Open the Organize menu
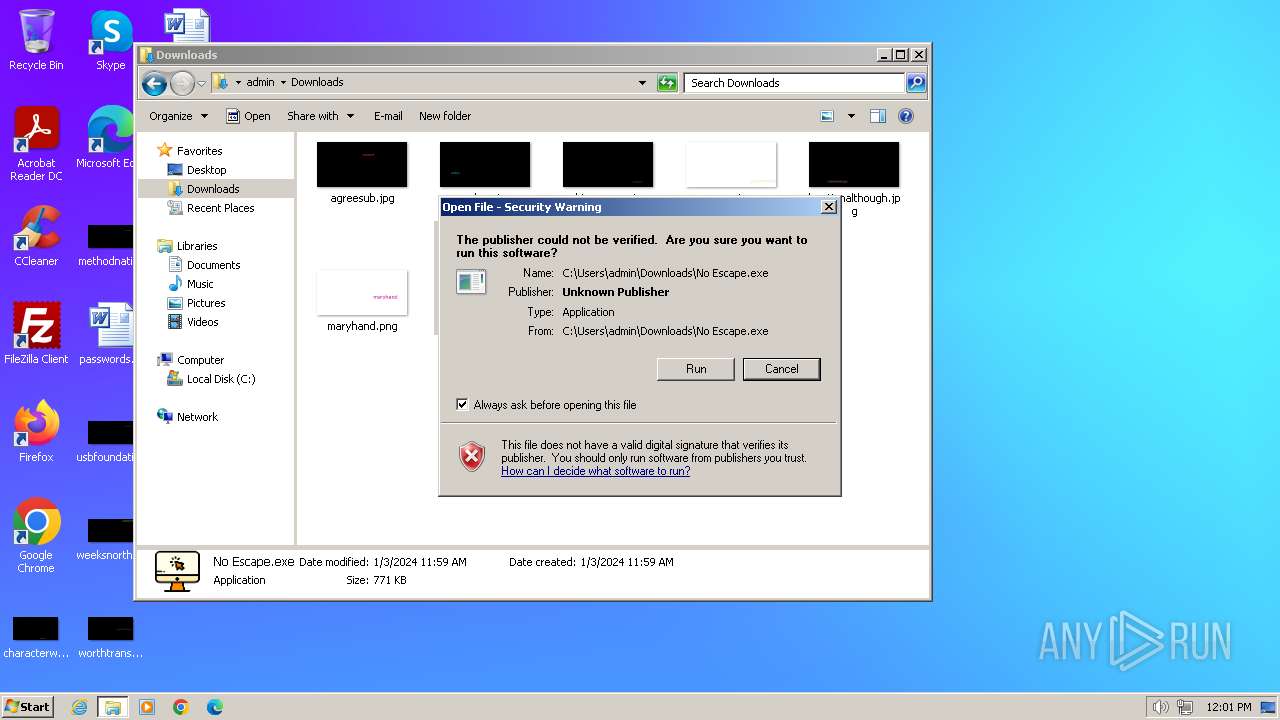 click(178, 116)
